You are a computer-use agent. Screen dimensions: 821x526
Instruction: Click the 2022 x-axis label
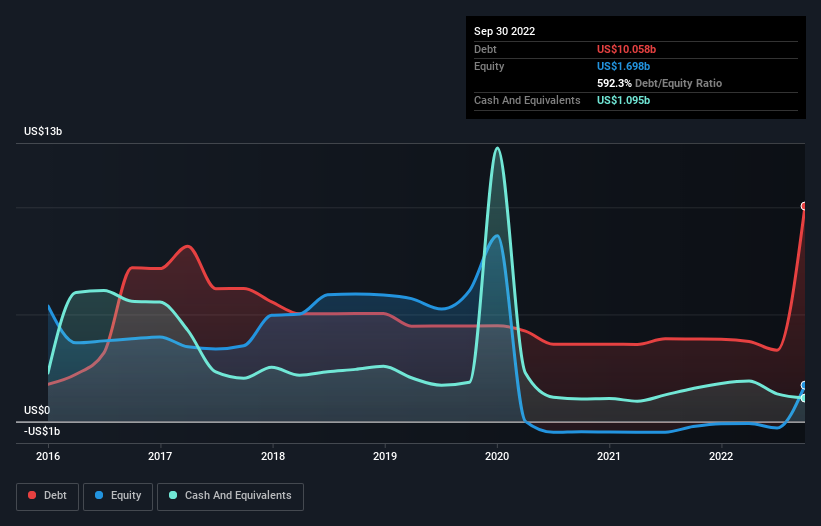[x=721, y=456]
